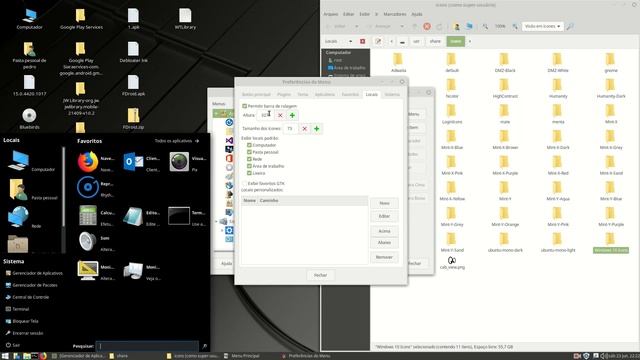The image size is (640, 360).
Task: Click the Acima button to move place up
Action: coord(384,231)
